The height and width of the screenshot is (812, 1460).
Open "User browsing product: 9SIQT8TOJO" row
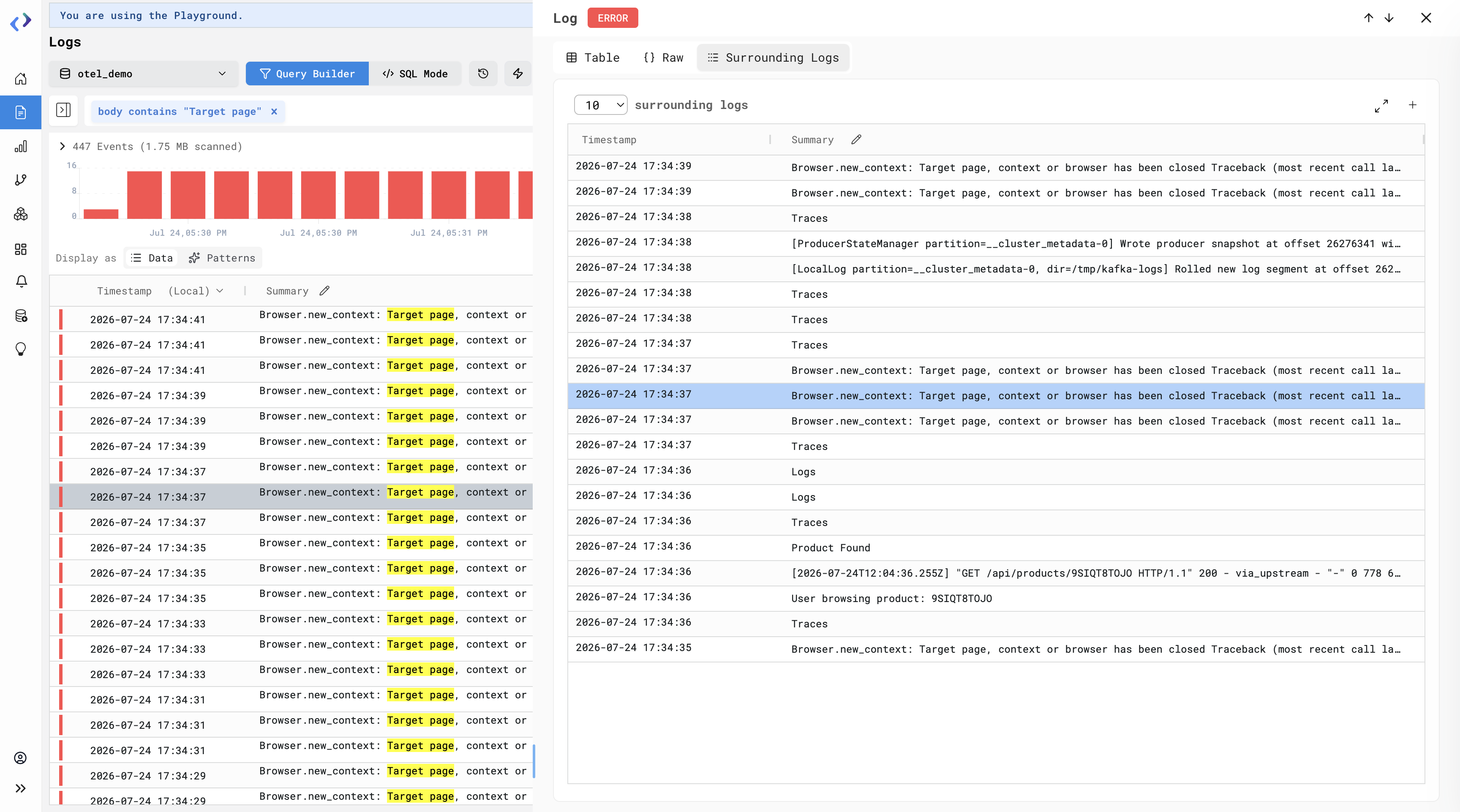coord(996,598)
